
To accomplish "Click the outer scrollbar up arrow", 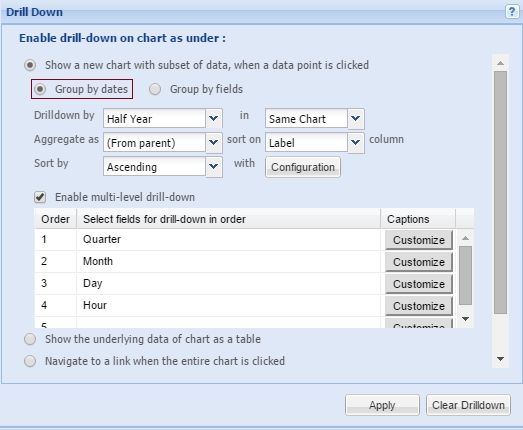I will click(500, 63).
